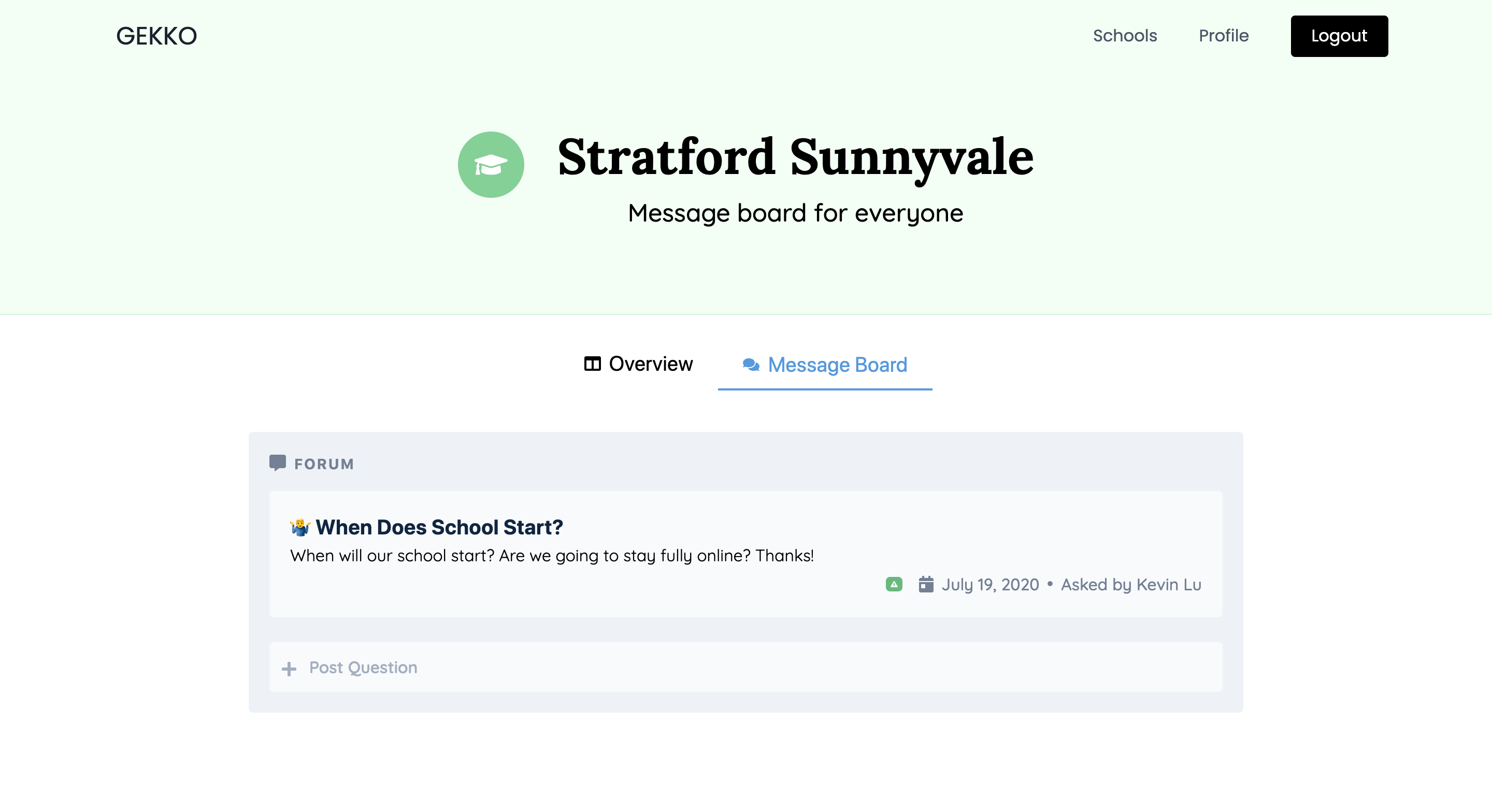Image resolution: width=1492 pixels, height=812 pixels.
Task: Click the Post Question input field
Action: point(745,667)
